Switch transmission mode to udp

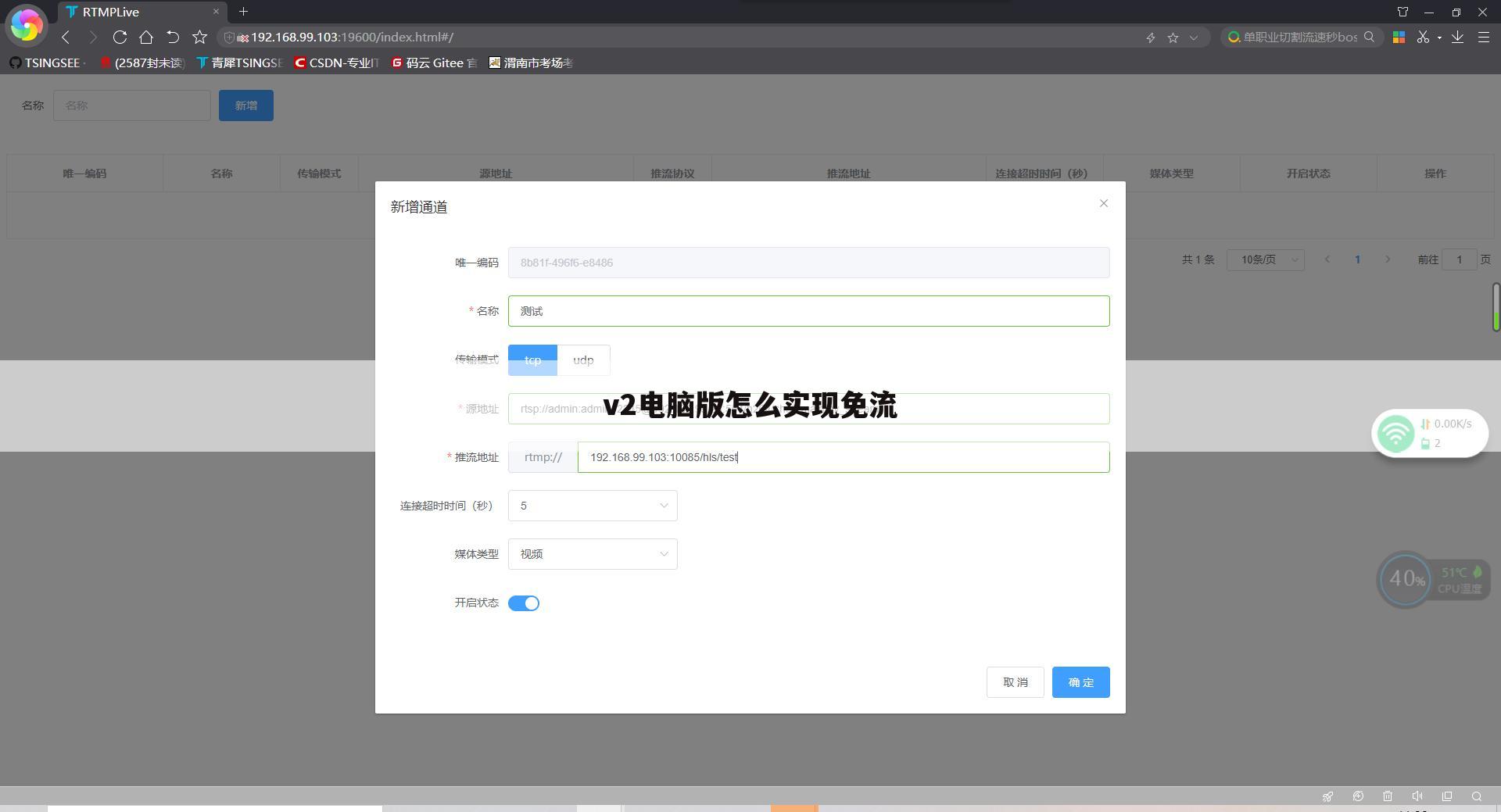click(x=583, y=359)
